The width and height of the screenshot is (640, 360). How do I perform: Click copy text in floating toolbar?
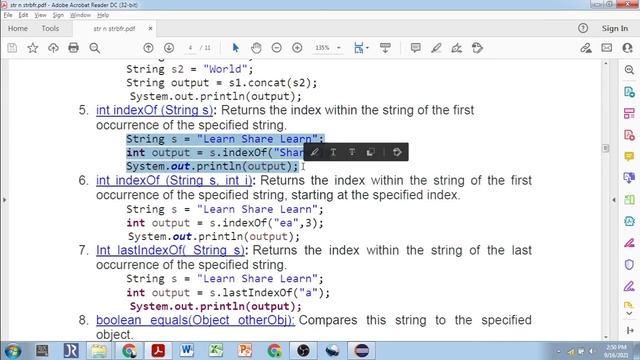(371, 152)
